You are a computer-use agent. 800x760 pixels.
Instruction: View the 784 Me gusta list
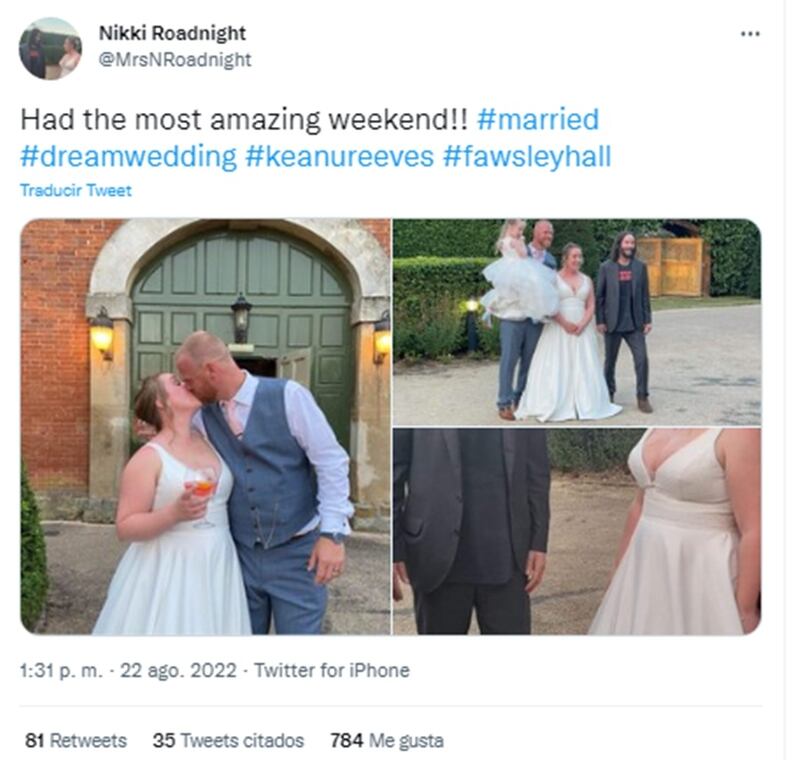[387, 740]
